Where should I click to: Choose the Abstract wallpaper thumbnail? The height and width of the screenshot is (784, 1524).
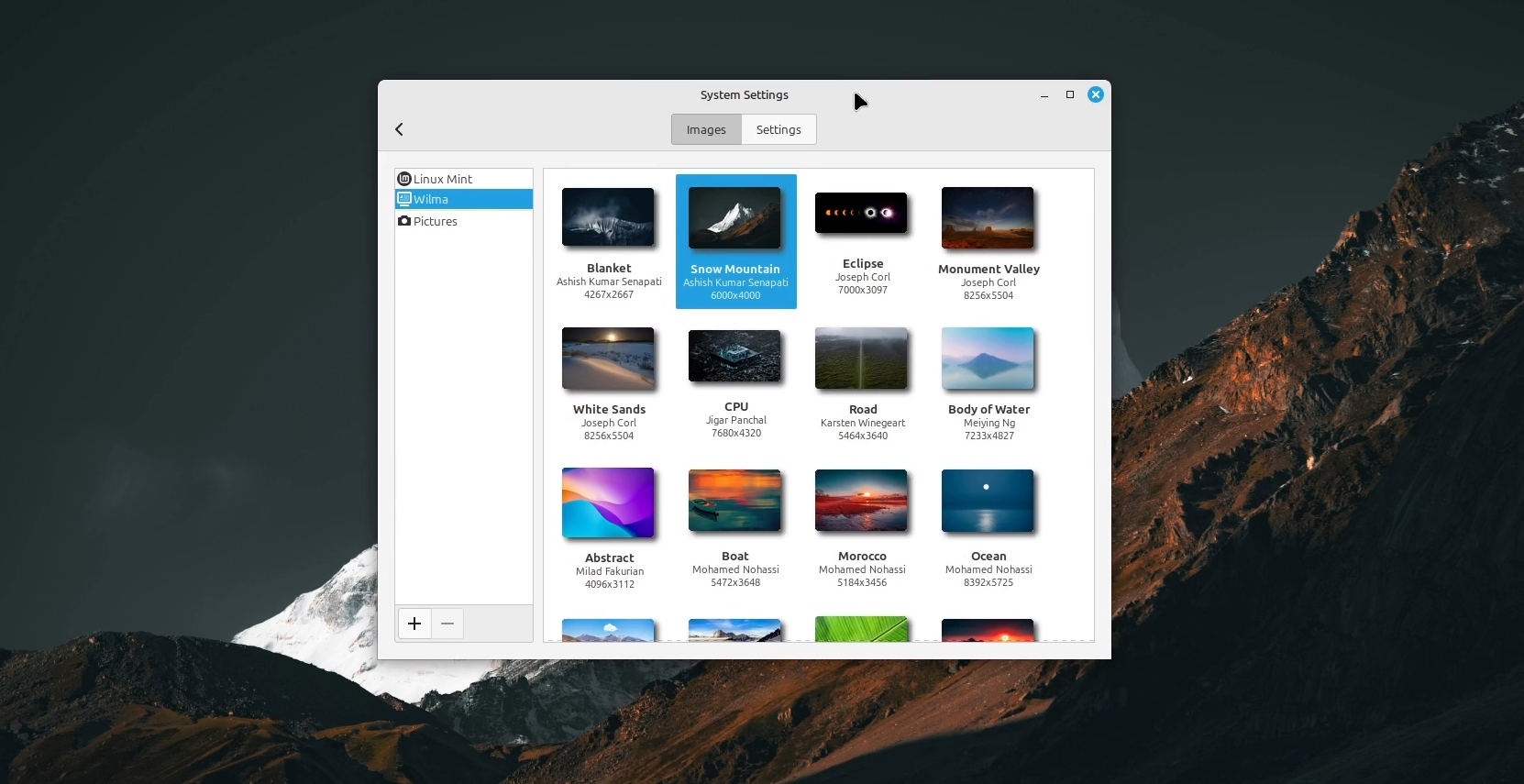(x=608, y=502)
